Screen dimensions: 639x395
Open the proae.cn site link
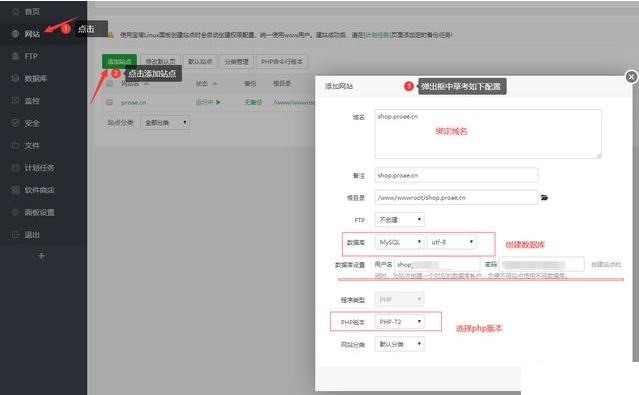(134, 102)
